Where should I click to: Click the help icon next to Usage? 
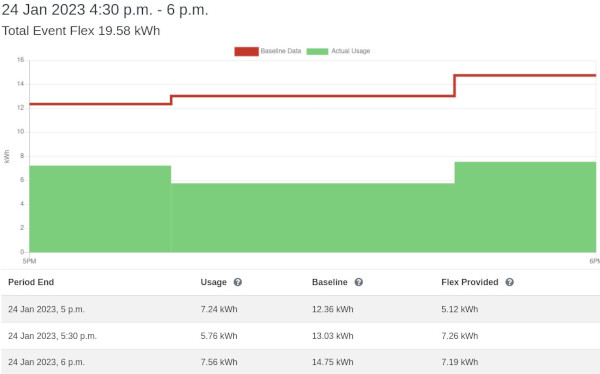point(238,282)
